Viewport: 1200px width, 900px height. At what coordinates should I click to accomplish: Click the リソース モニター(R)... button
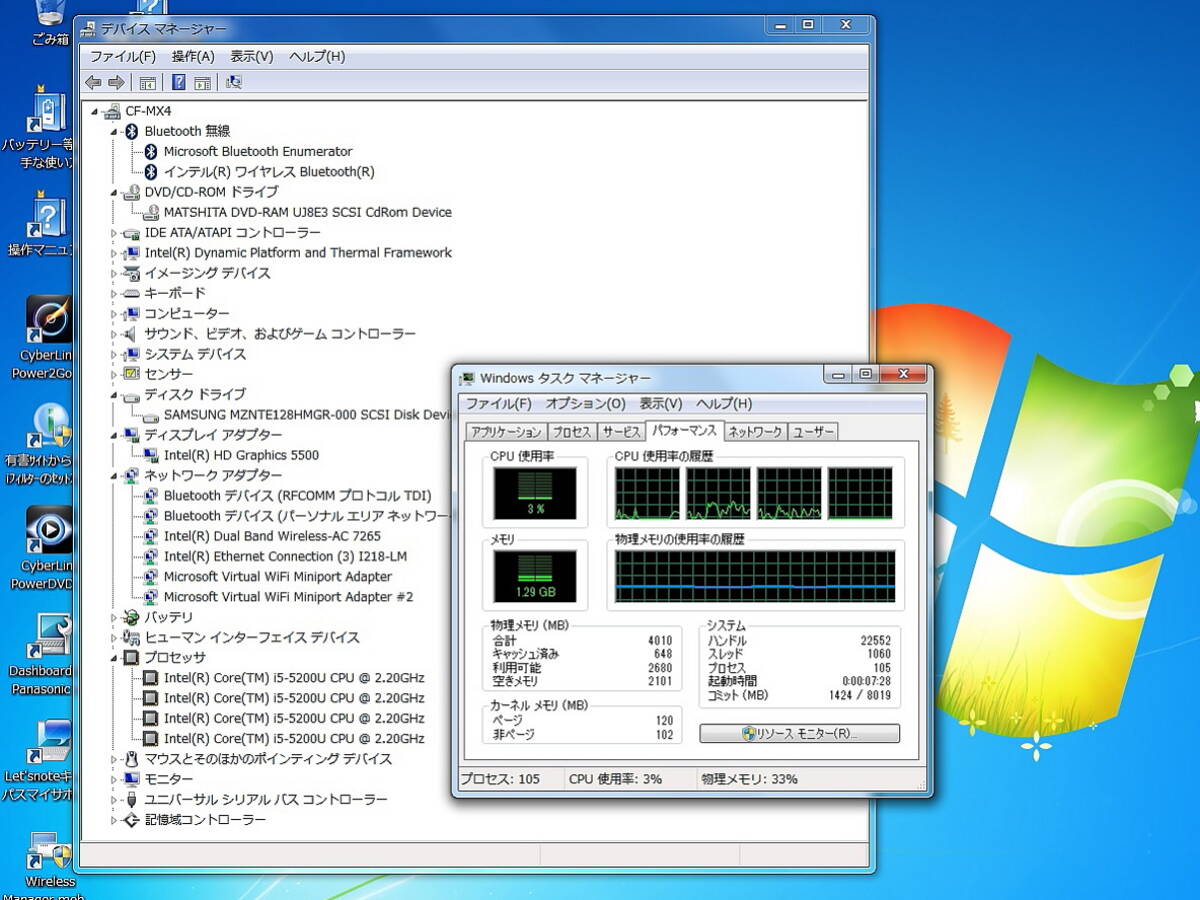click(799, 734)
